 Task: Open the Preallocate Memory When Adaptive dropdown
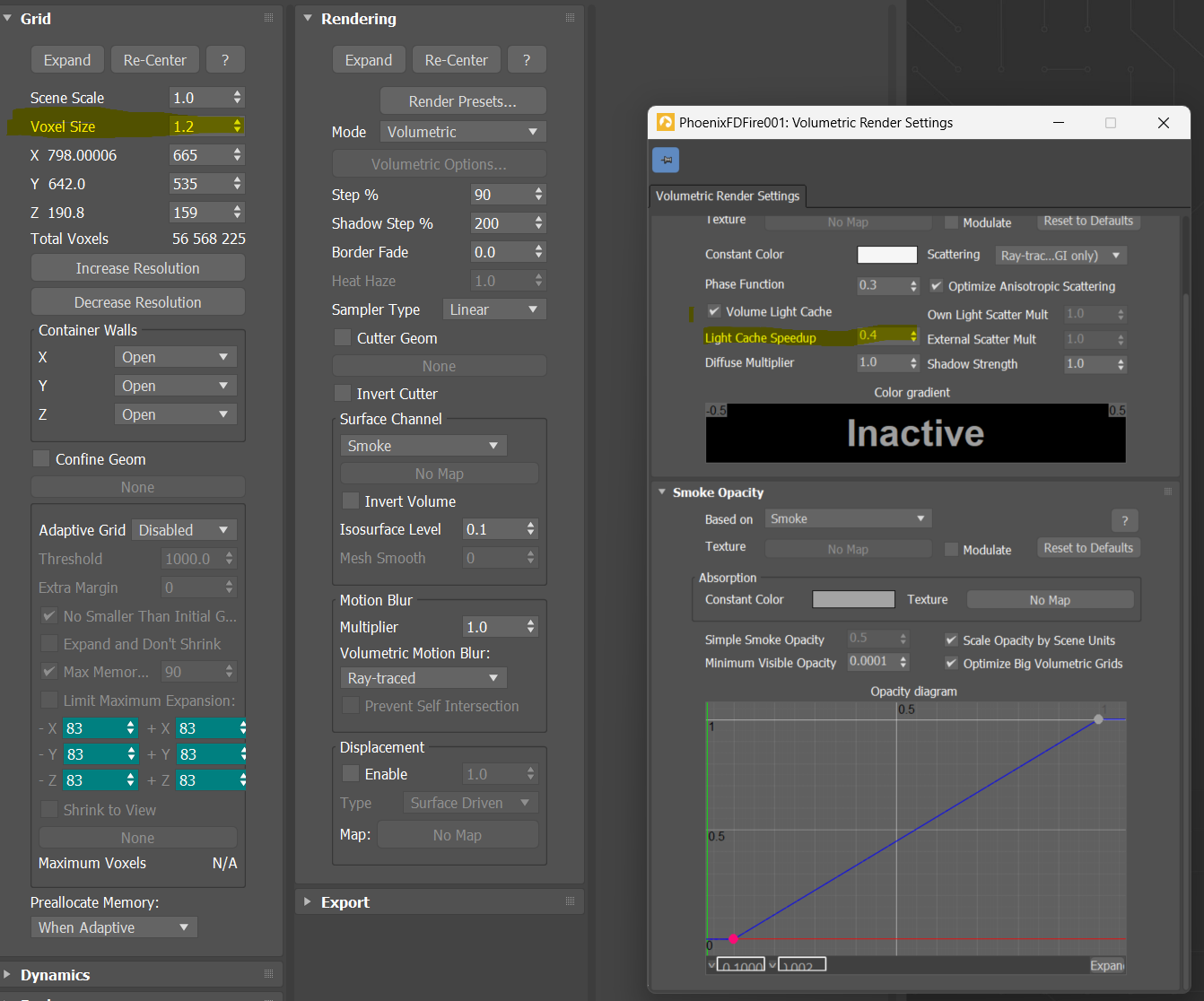(114, 927)
